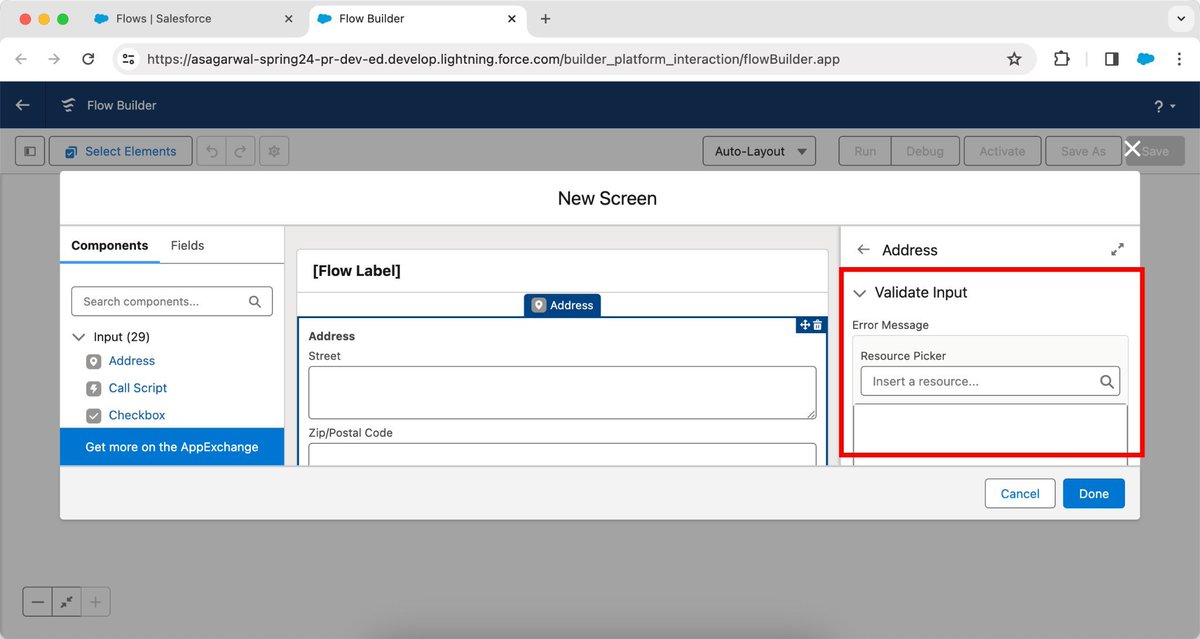Switch to the Components tab
Screen dimensions: 1200x639
[x=110, y=245]
